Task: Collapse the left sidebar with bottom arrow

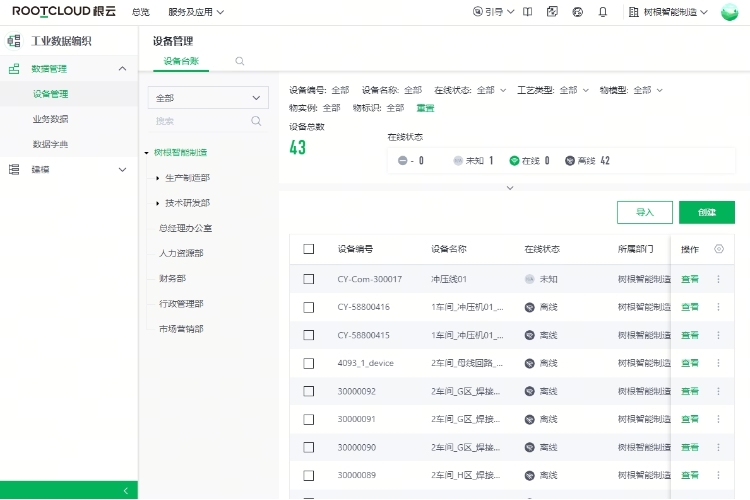Action: tap(124, 490)
